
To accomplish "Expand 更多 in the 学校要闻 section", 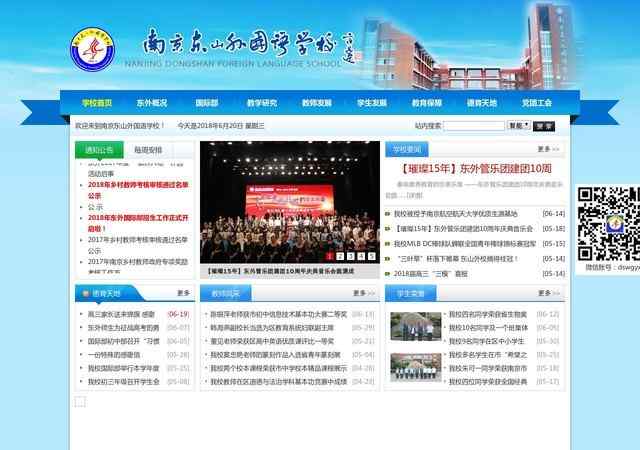I will click(547, 149).
